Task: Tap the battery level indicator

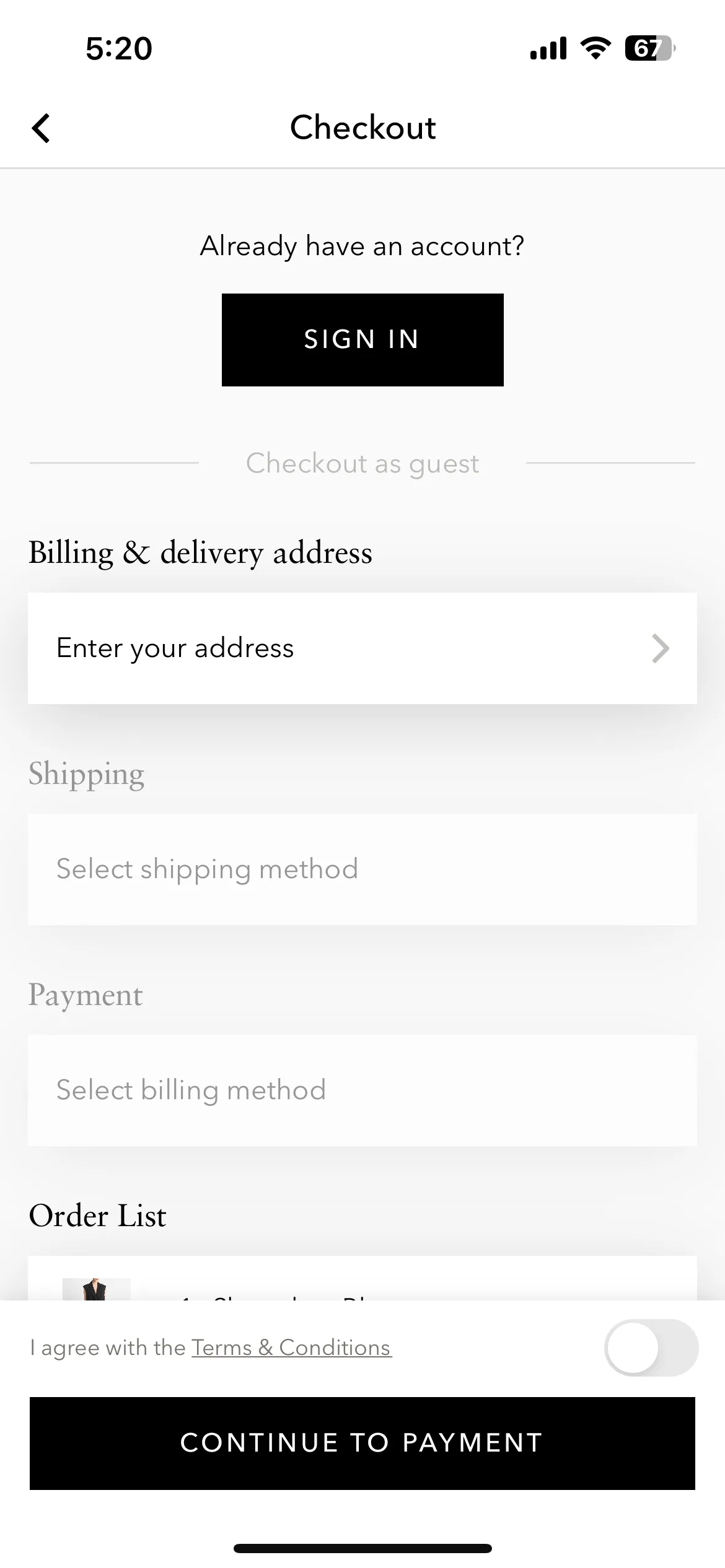Action: coord(650,48)
